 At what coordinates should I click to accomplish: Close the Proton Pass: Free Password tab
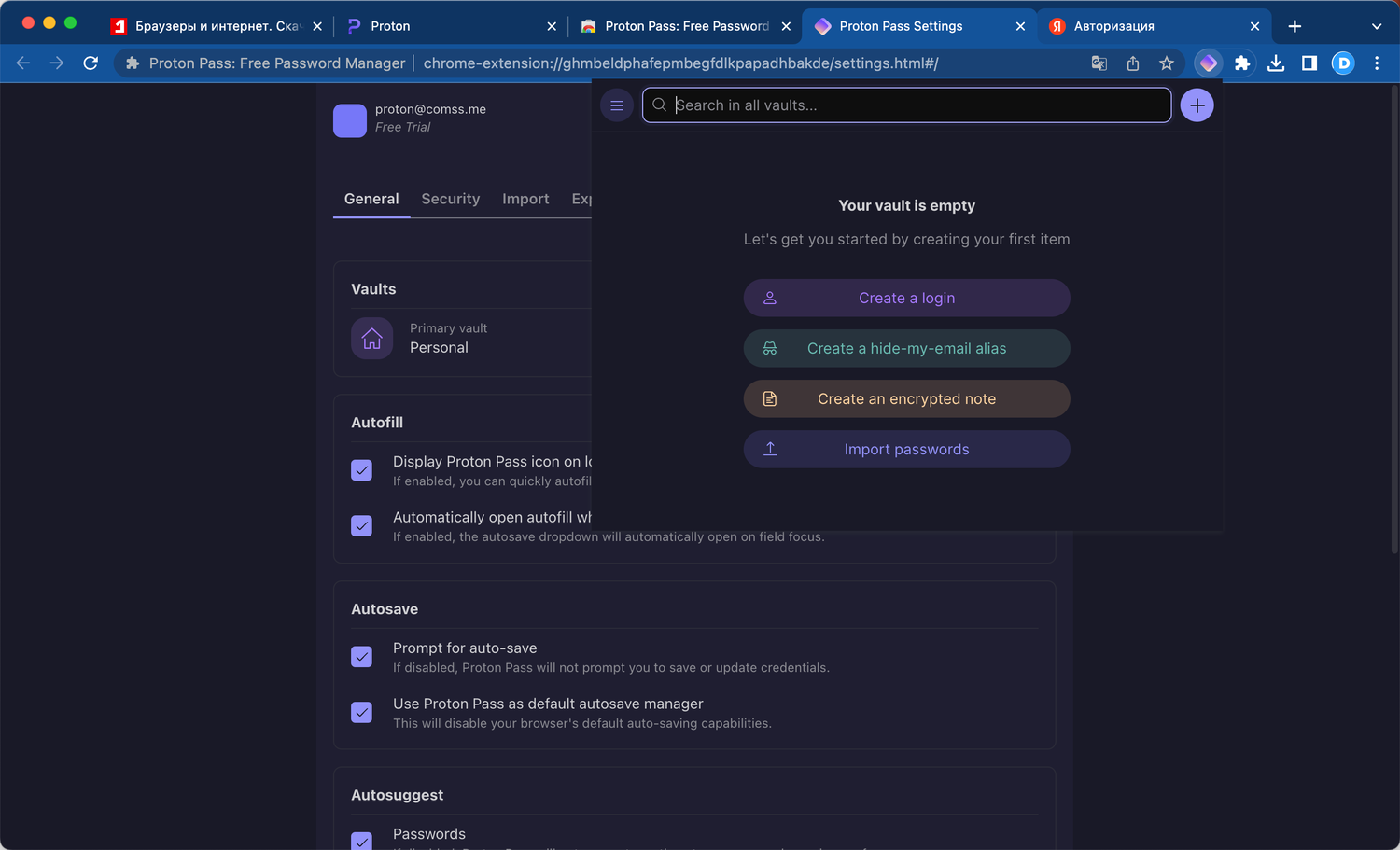coord(786,26)
